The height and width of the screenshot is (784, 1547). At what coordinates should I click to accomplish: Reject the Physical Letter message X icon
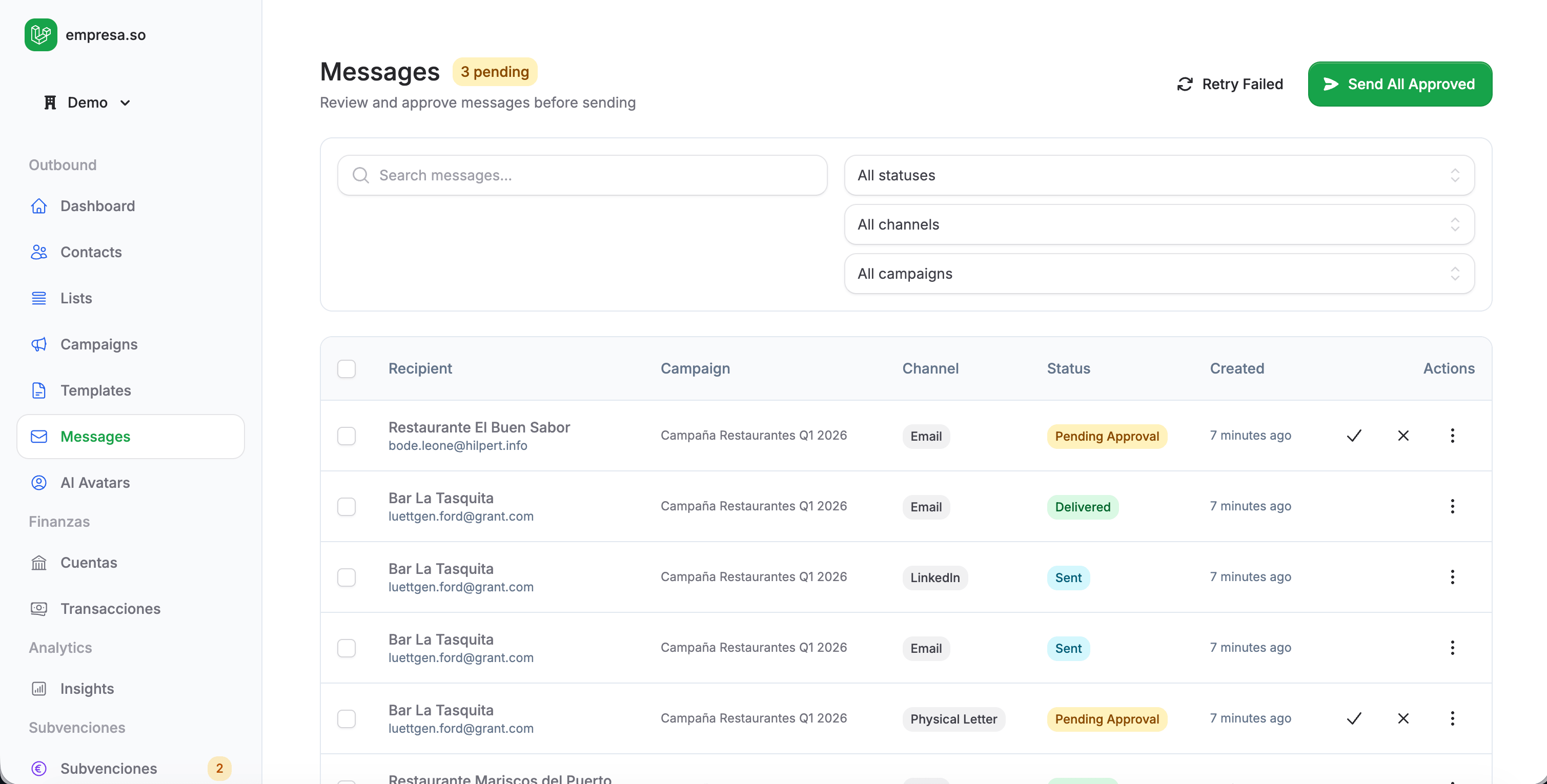[1403, 718]
